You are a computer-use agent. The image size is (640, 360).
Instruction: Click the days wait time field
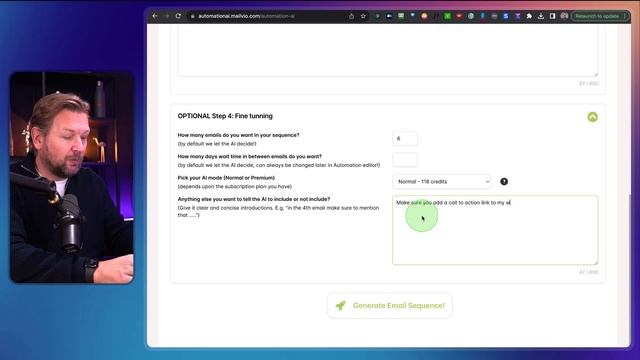pos(405,160)
